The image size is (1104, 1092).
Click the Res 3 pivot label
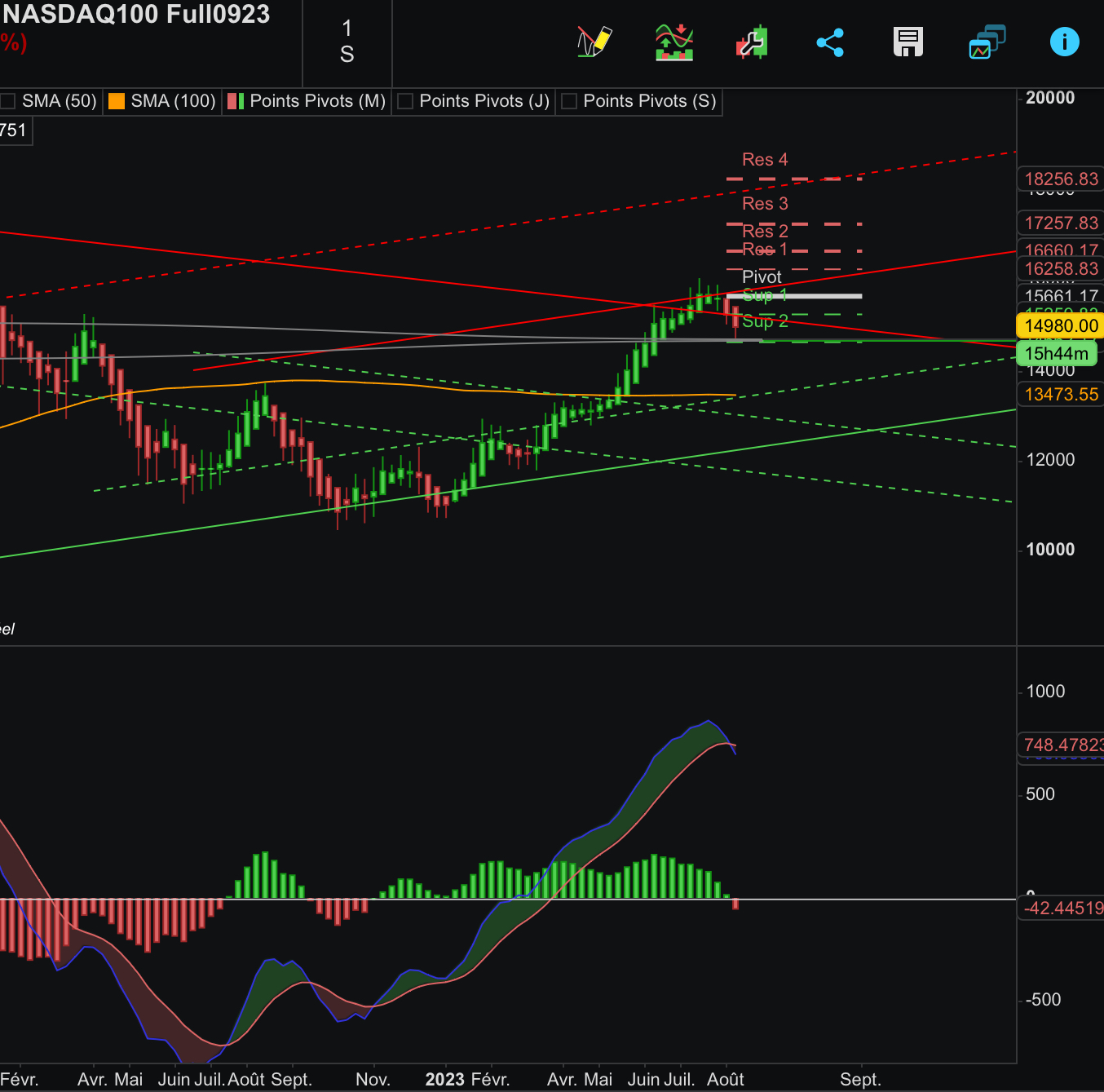(x=765, y=204)
